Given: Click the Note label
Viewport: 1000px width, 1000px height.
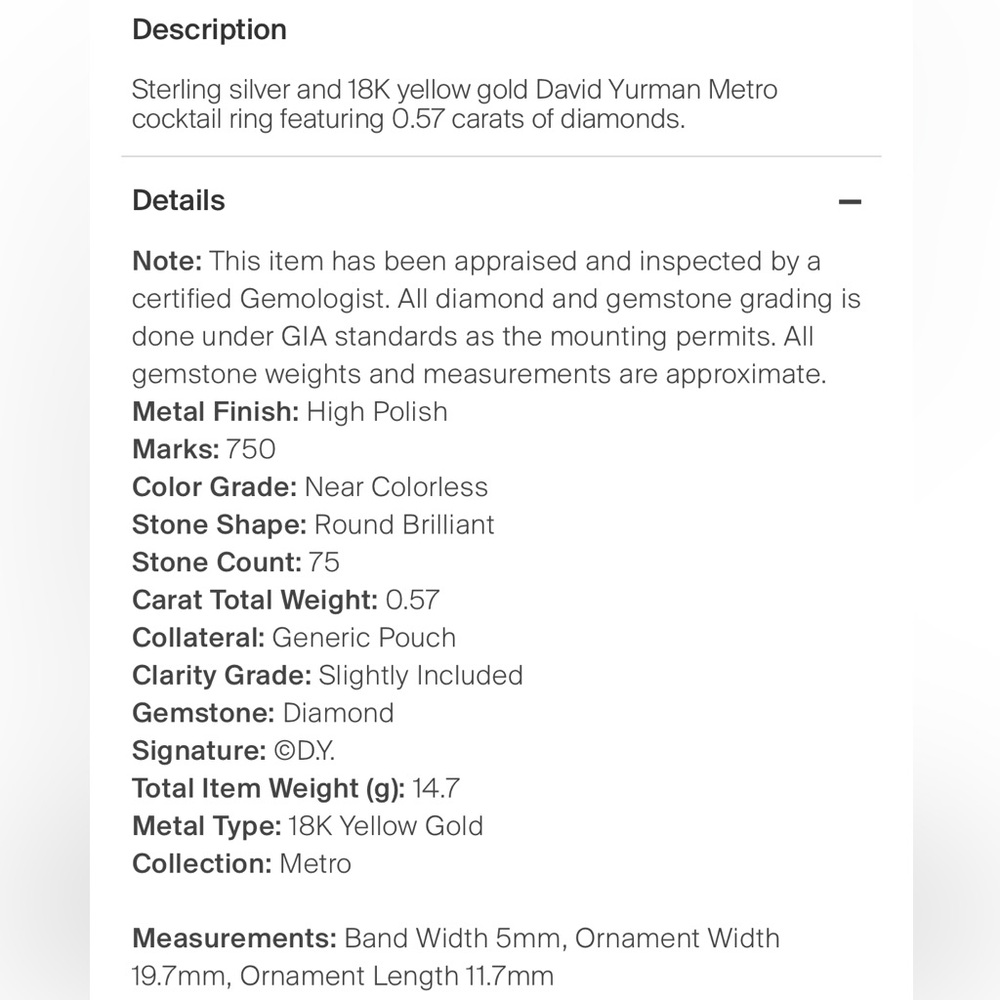Looking at the screenshot, I should 167,261.
